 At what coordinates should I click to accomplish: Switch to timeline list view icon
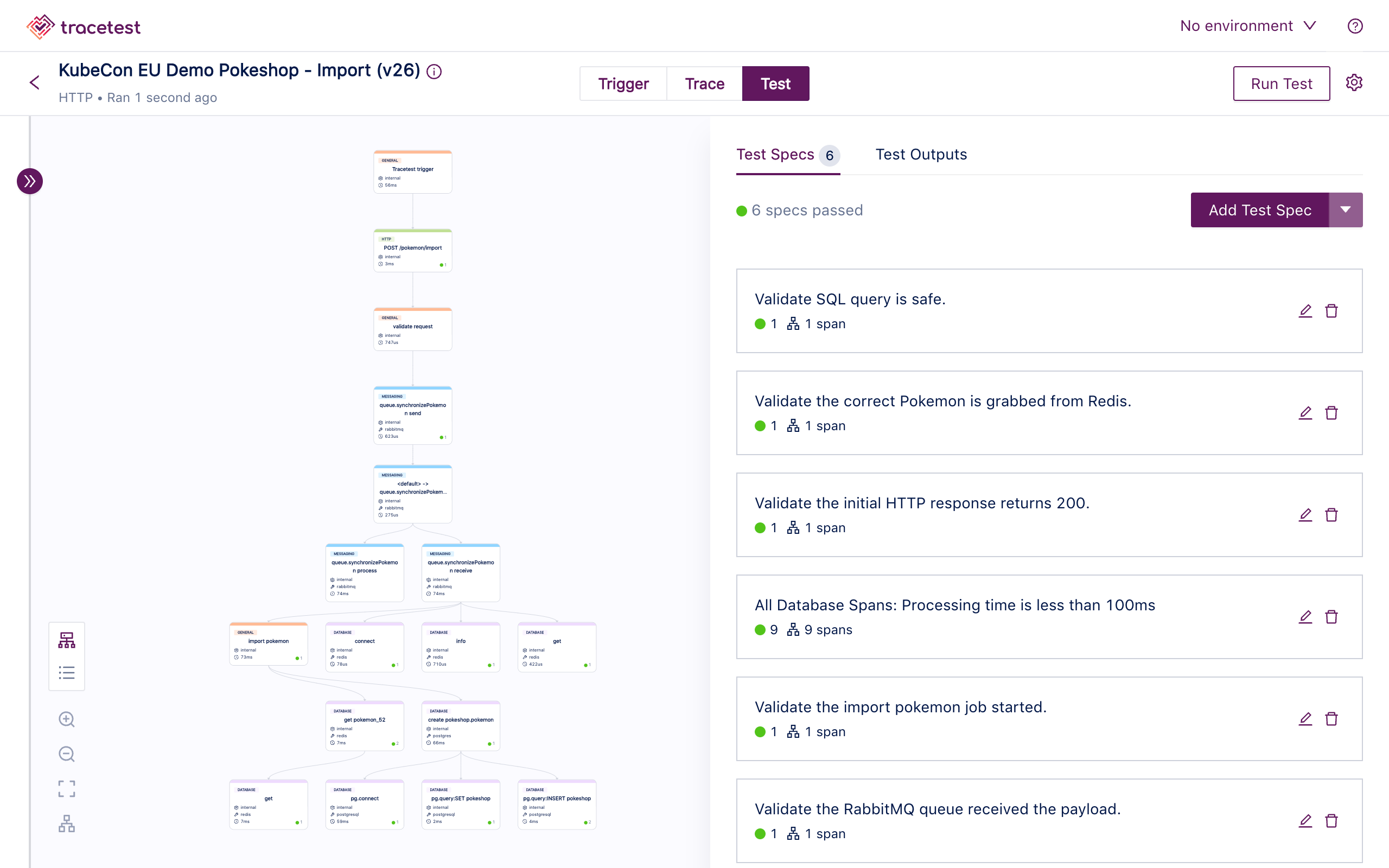coord(67,672)
